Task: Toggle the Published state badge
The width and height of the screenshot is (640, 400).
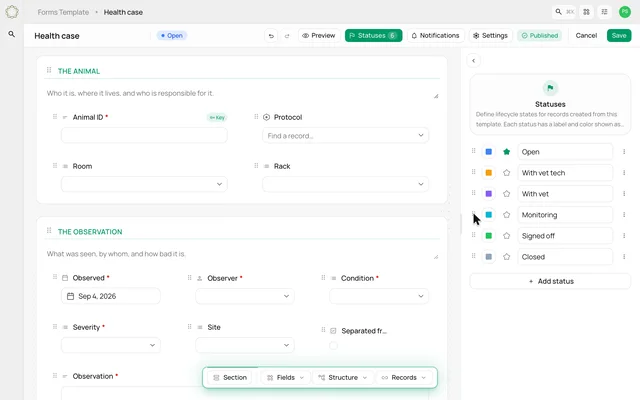Action: pos(540,36)
